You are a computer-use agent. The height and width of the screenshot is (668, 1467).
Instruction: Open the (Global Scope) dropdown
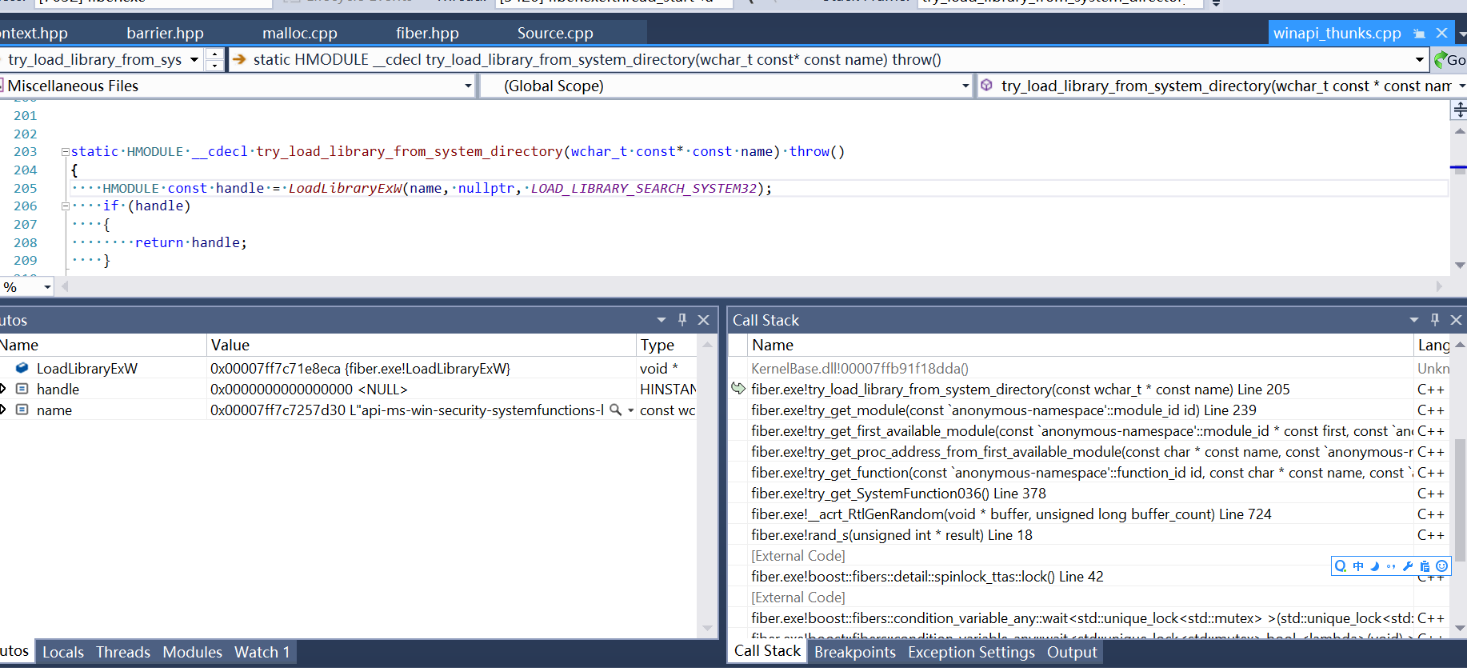click(966, 85)
